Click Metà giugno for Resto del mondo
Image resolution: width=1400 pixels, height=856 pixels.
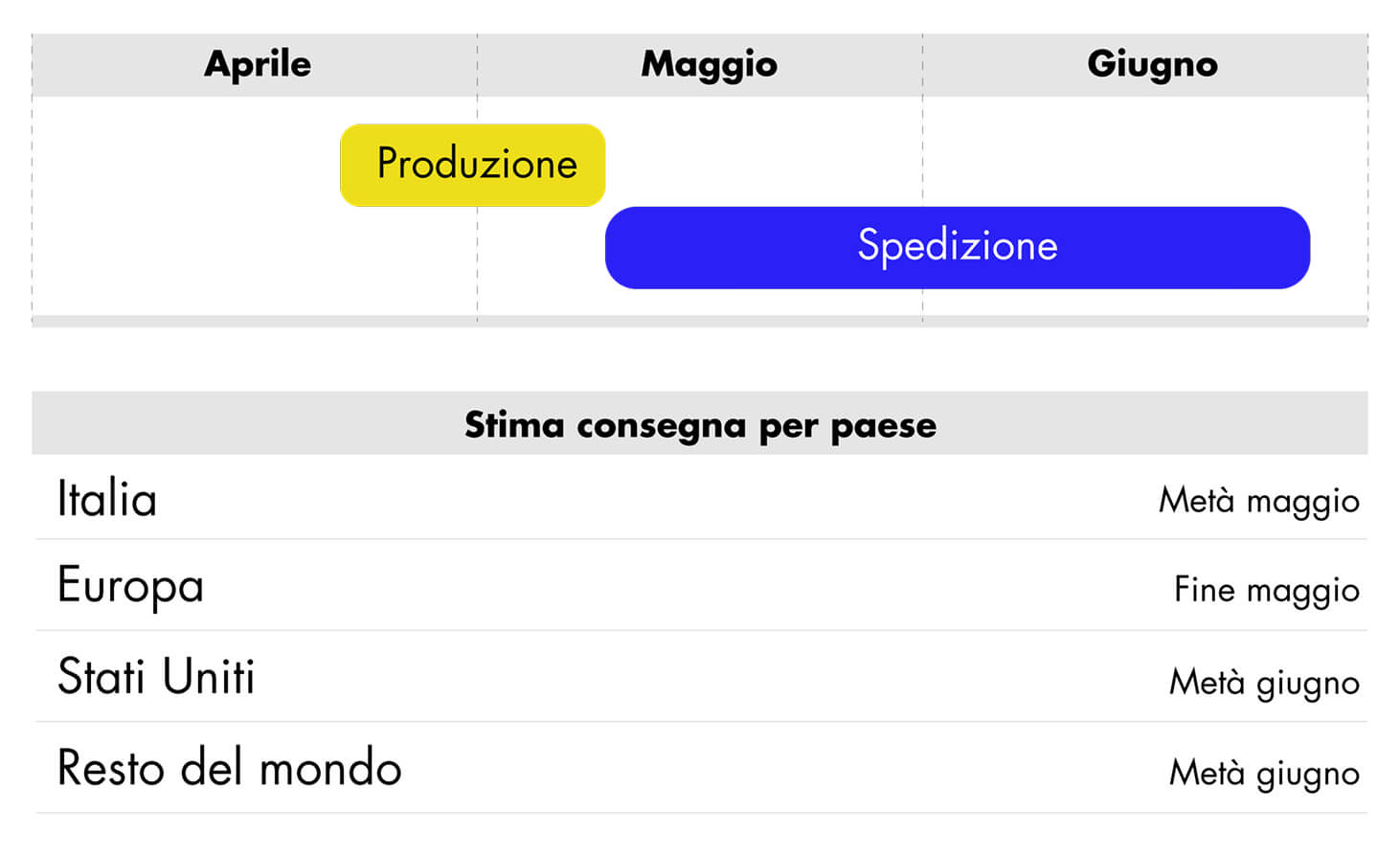click(1264, 773)
